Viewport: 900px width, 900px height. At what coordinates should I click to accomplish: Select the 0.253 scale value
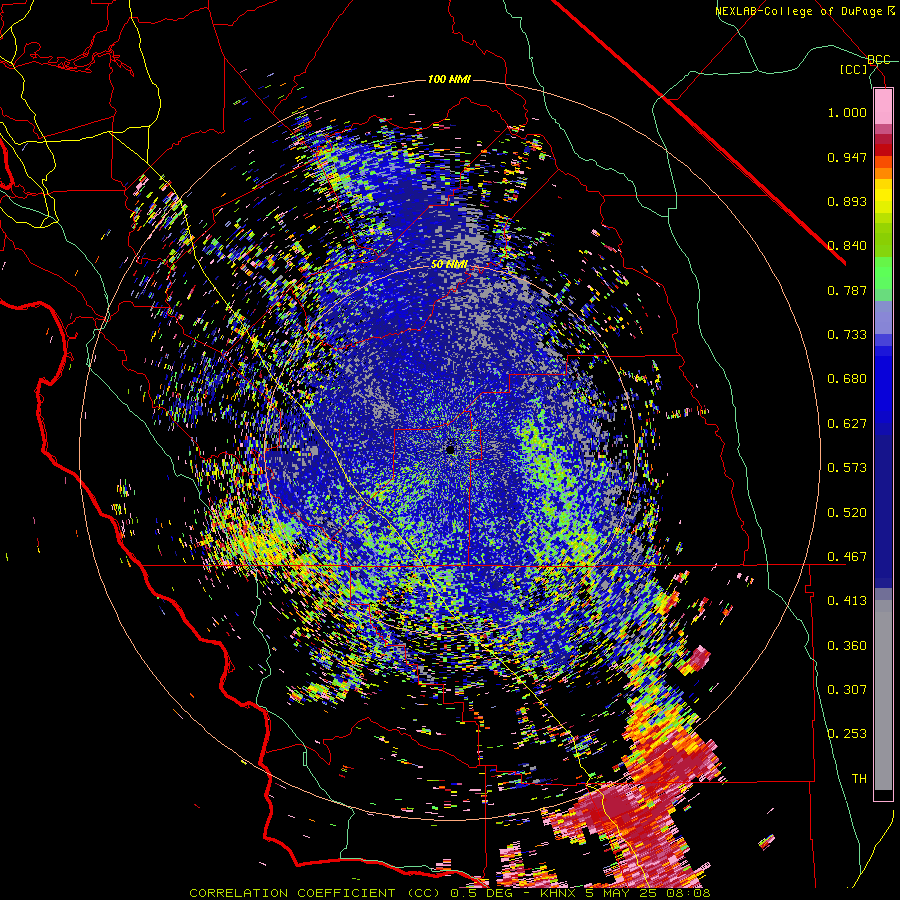click(847, 734)
